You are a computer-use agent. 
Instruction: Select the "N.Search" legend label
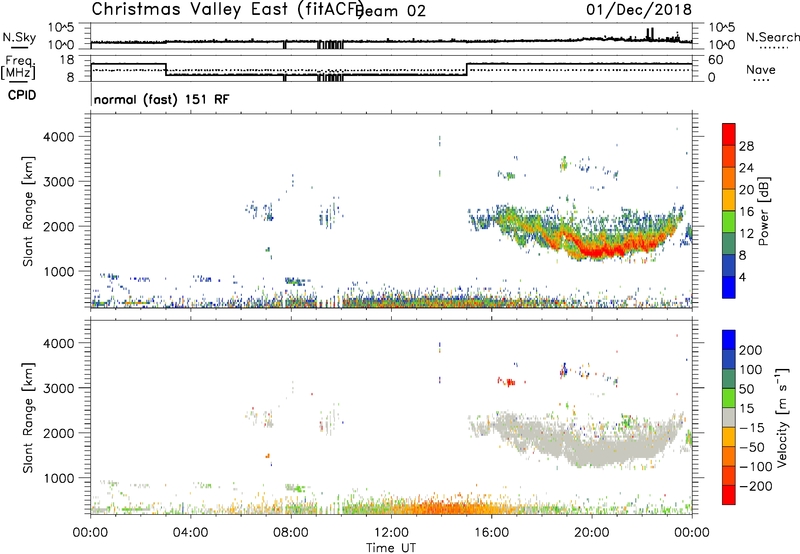(x=772, y=37)
